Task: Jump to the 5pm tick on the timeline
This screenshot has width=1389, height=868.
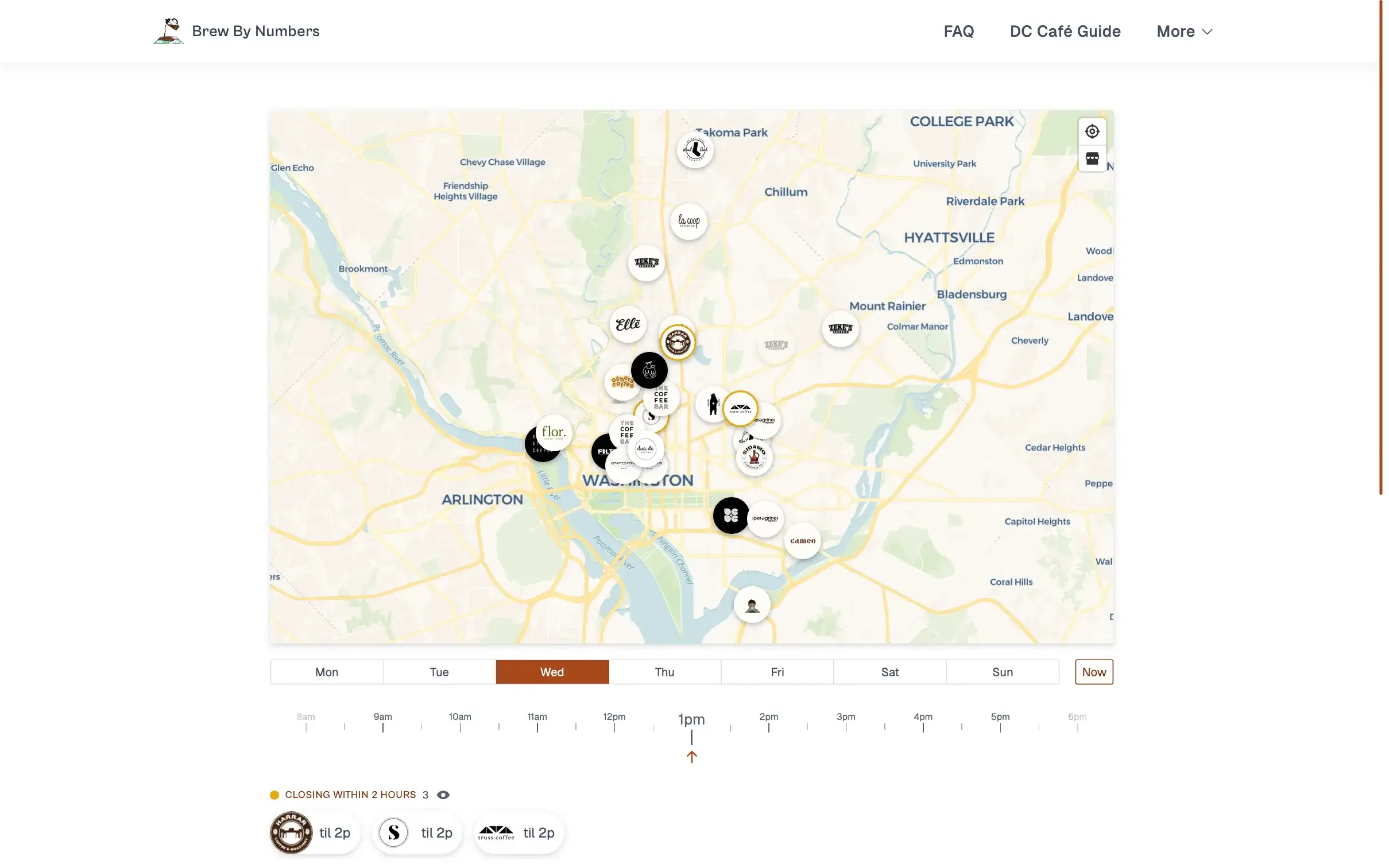Action: pyautogui.click(x=1000, y=722)
